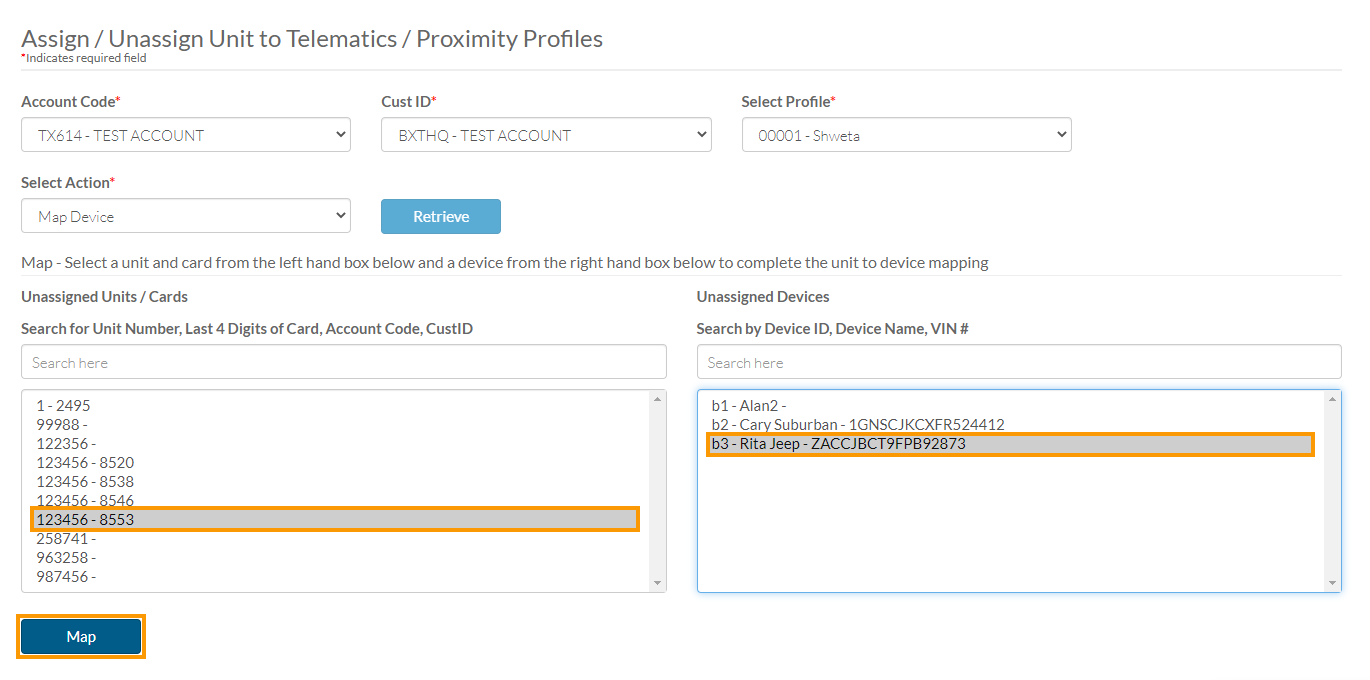Click the Map button
The image size is (1370, 680).
80,636
